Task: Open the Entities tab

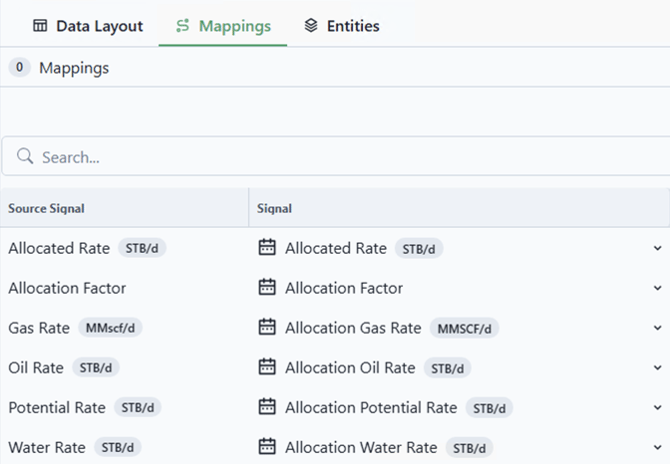Action: click(x=342, y=26)
